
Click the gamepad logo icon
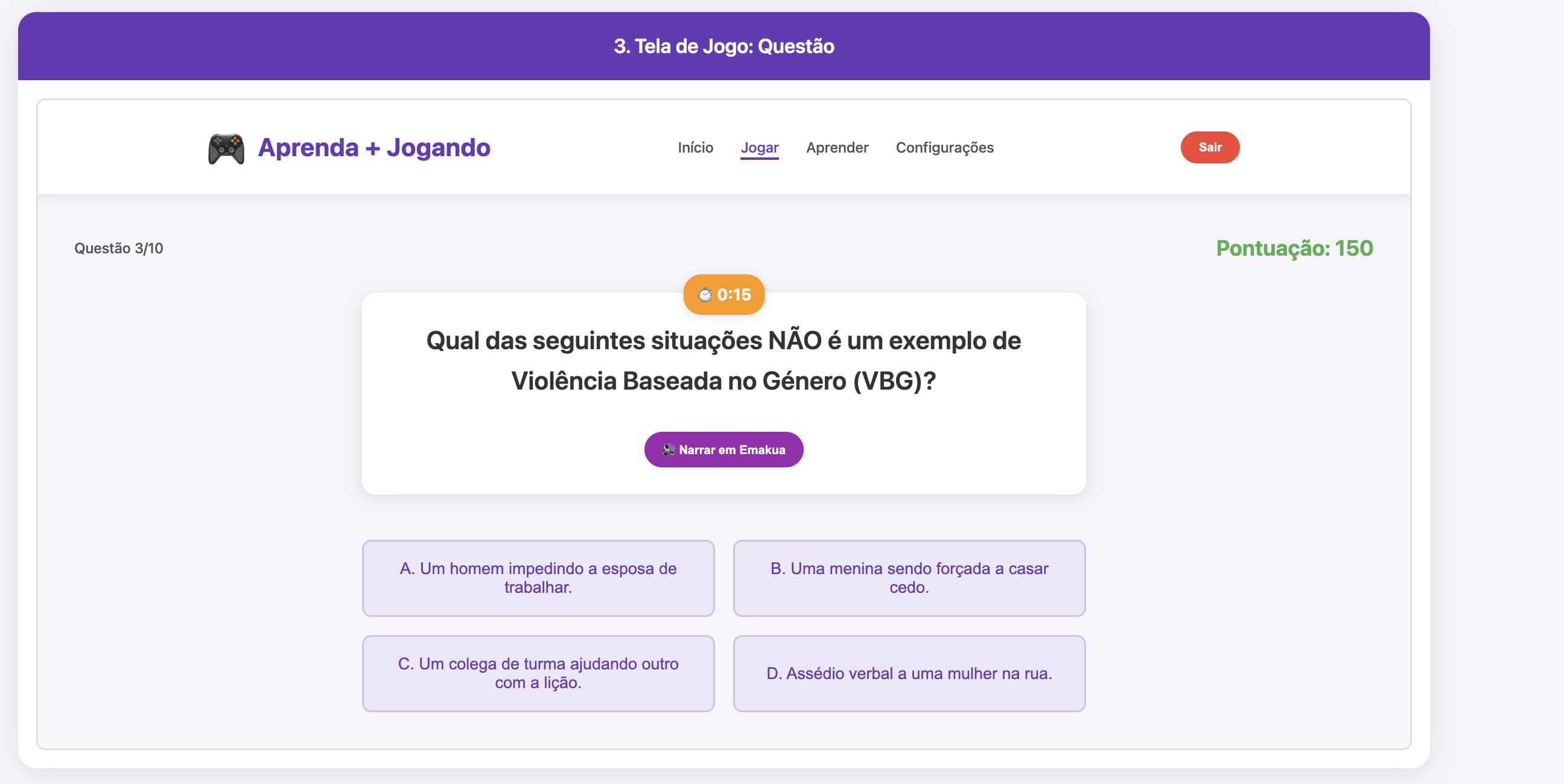tap(225, 147)
